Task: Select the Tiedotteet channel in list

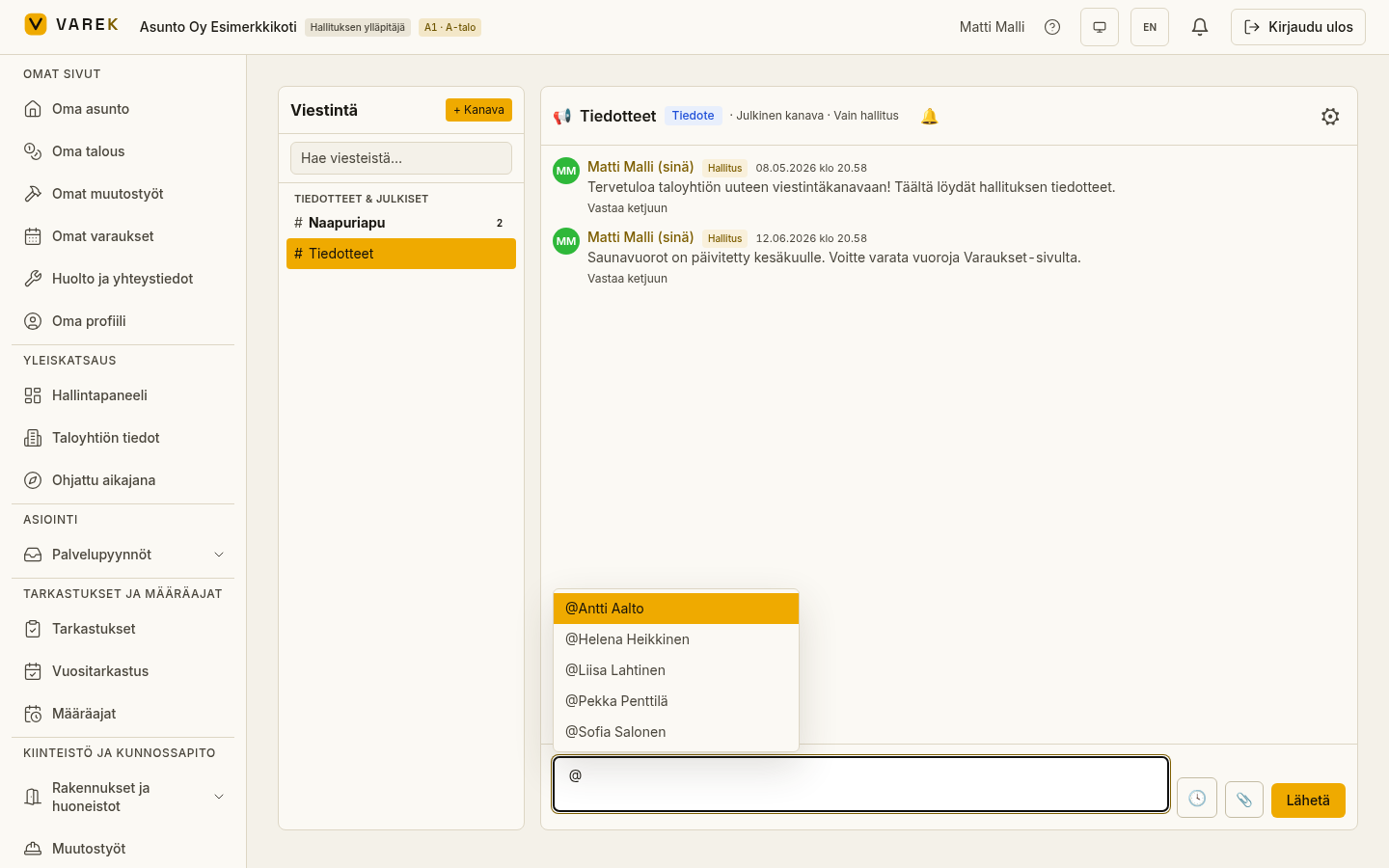Action: coord(401,254)
